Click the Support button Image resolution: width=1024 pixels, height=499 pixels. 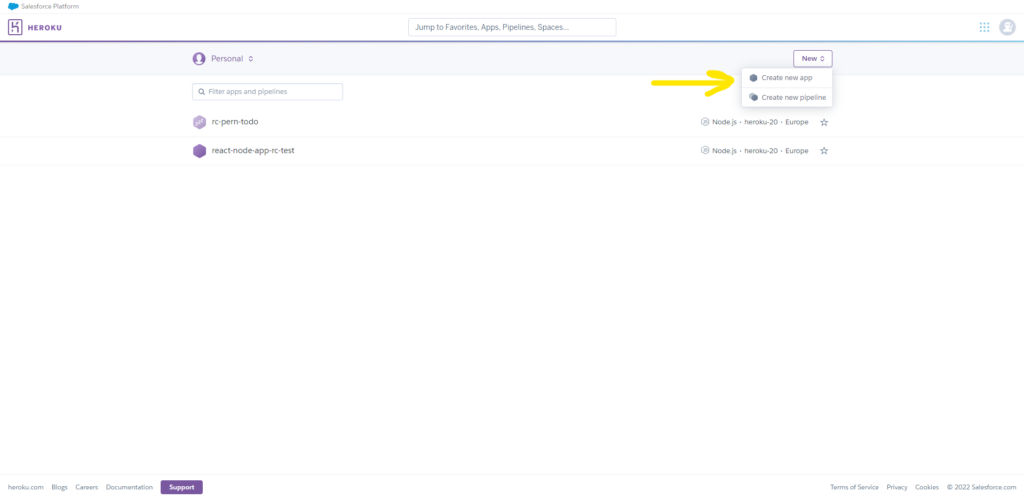(x=182, y=487)
